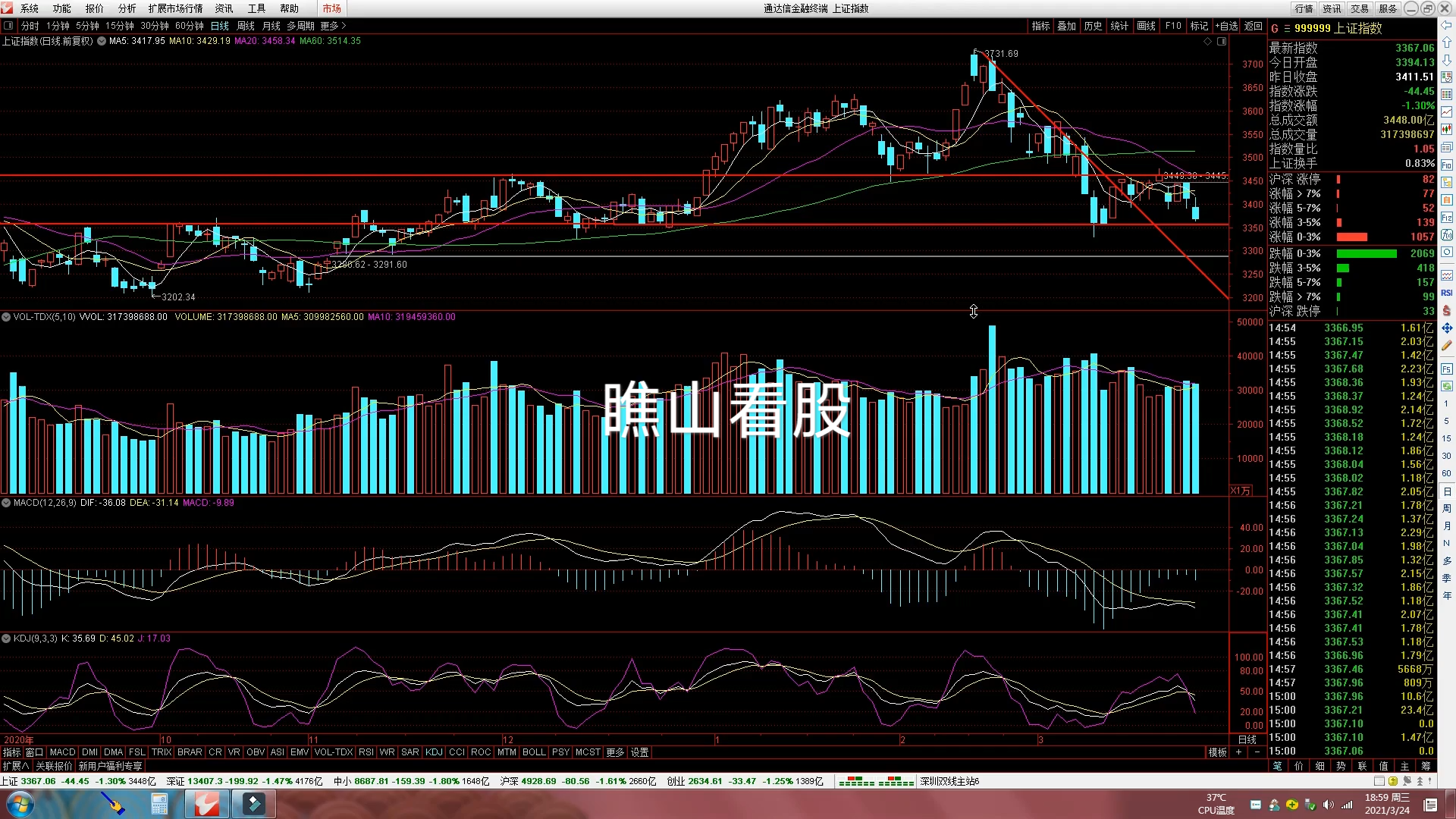Click the satellite dish icon in status bar

[1407, 781]
